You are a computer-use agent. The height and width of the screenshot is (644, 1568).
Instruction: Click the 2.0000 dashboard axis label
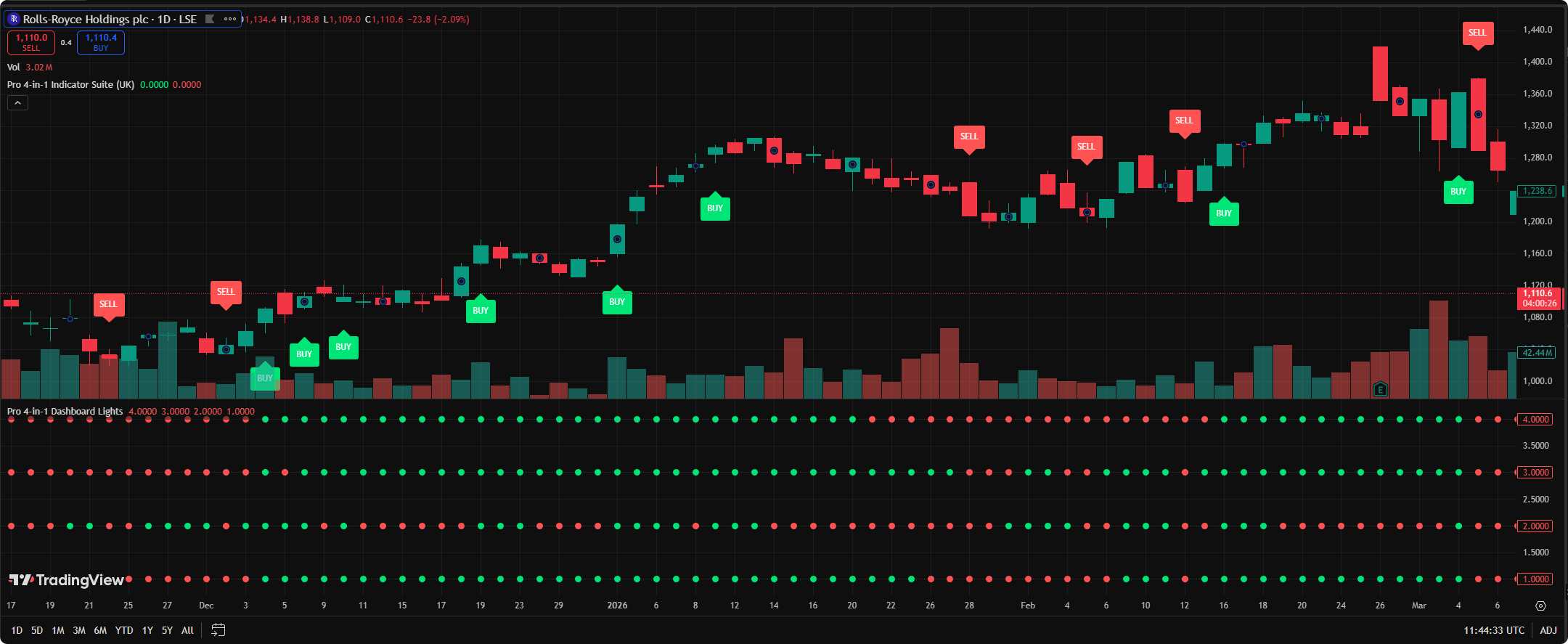tap(1535, 526)
